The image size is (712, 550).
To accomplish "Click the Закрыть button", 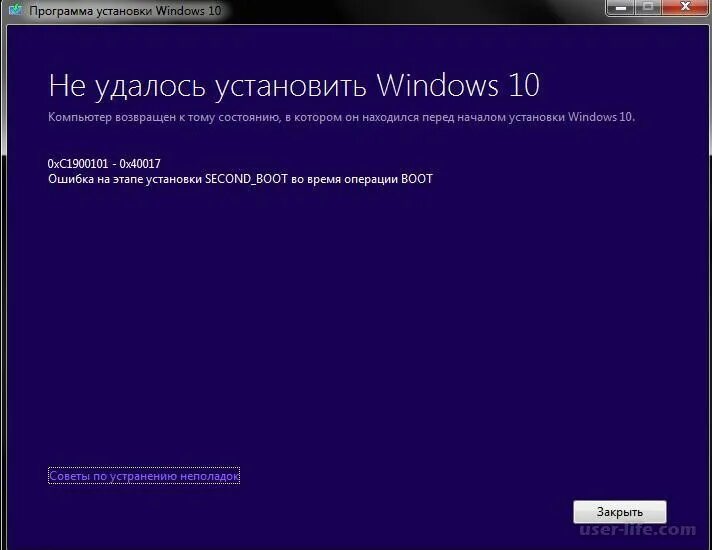I will pos(620,512).
